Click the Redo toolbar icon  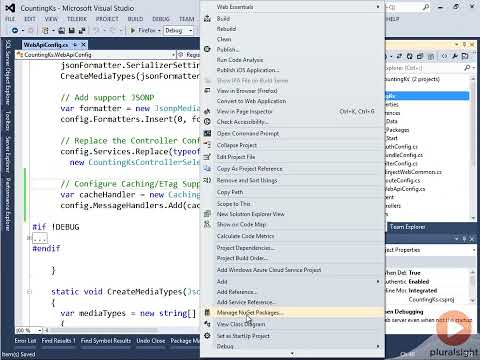point(112,31)
